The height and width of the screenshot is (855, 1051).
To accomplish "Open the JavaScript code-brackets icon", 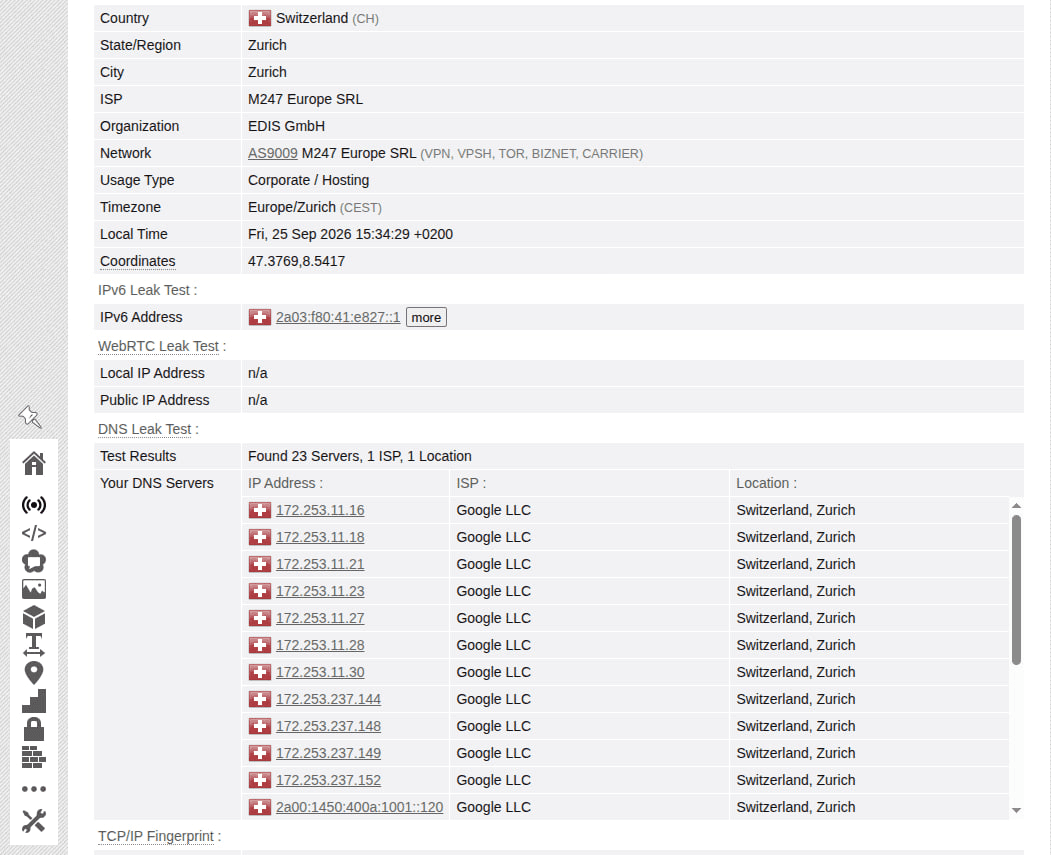I will click(x=34, y=533).
